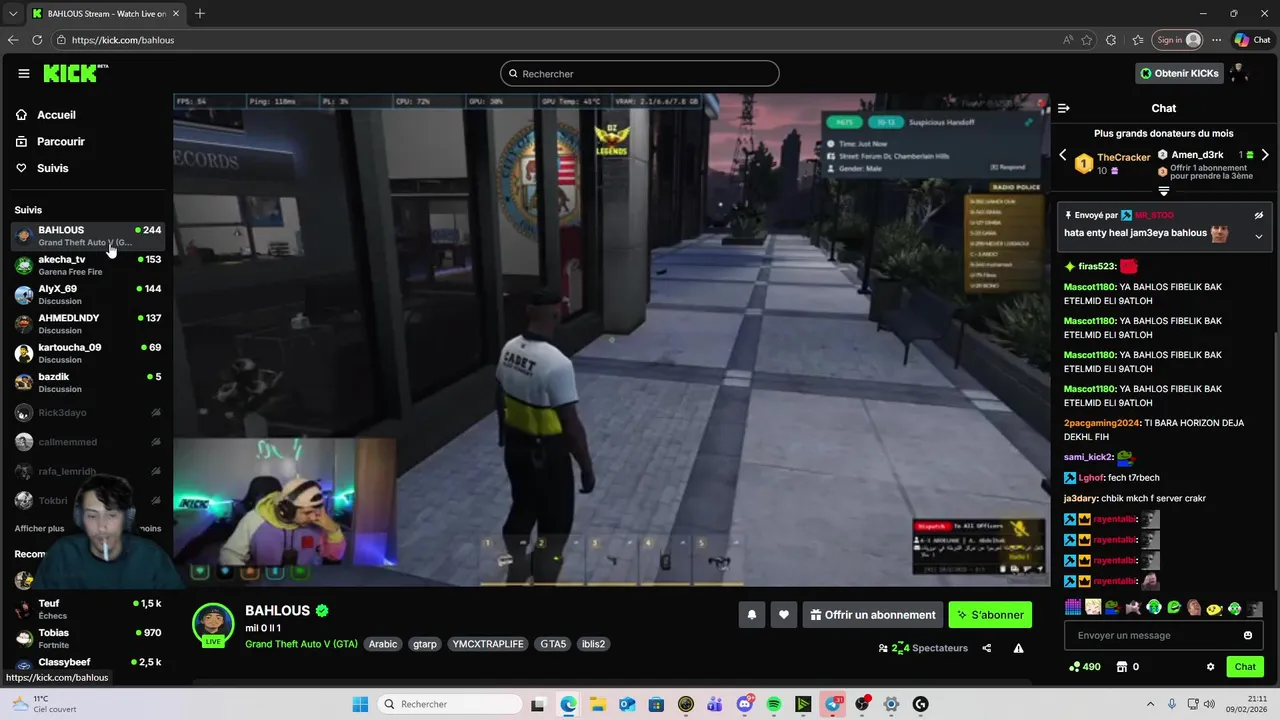This screenshot has width=1280, height=720.
Task: Open Tobias recommended channel
Action: coord(87,638)
